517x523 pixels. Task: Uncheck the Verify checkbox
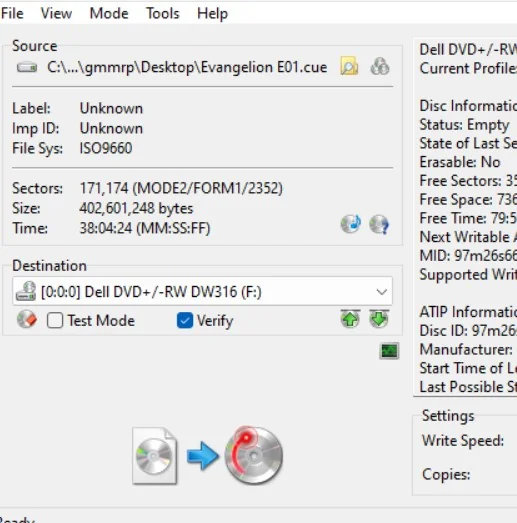pos(185,321)
